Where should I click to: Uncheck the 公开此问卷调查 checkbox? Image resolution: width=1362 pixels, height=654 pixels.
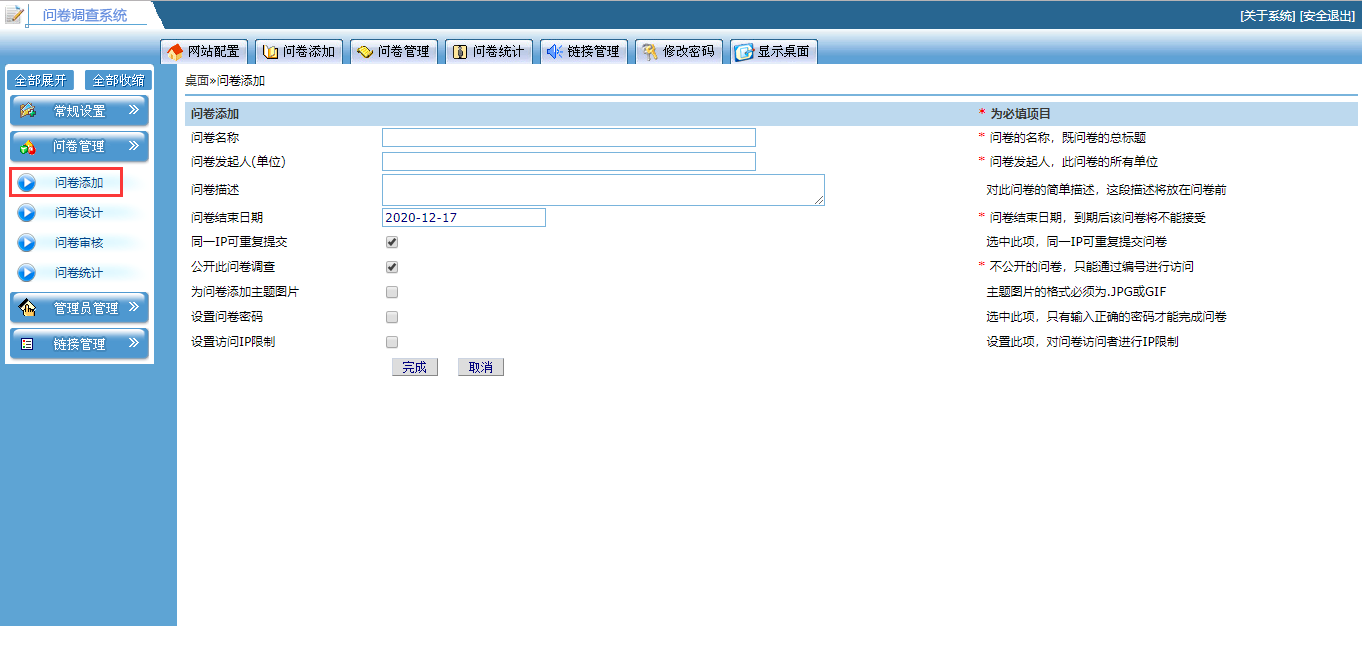pos(392,267)
